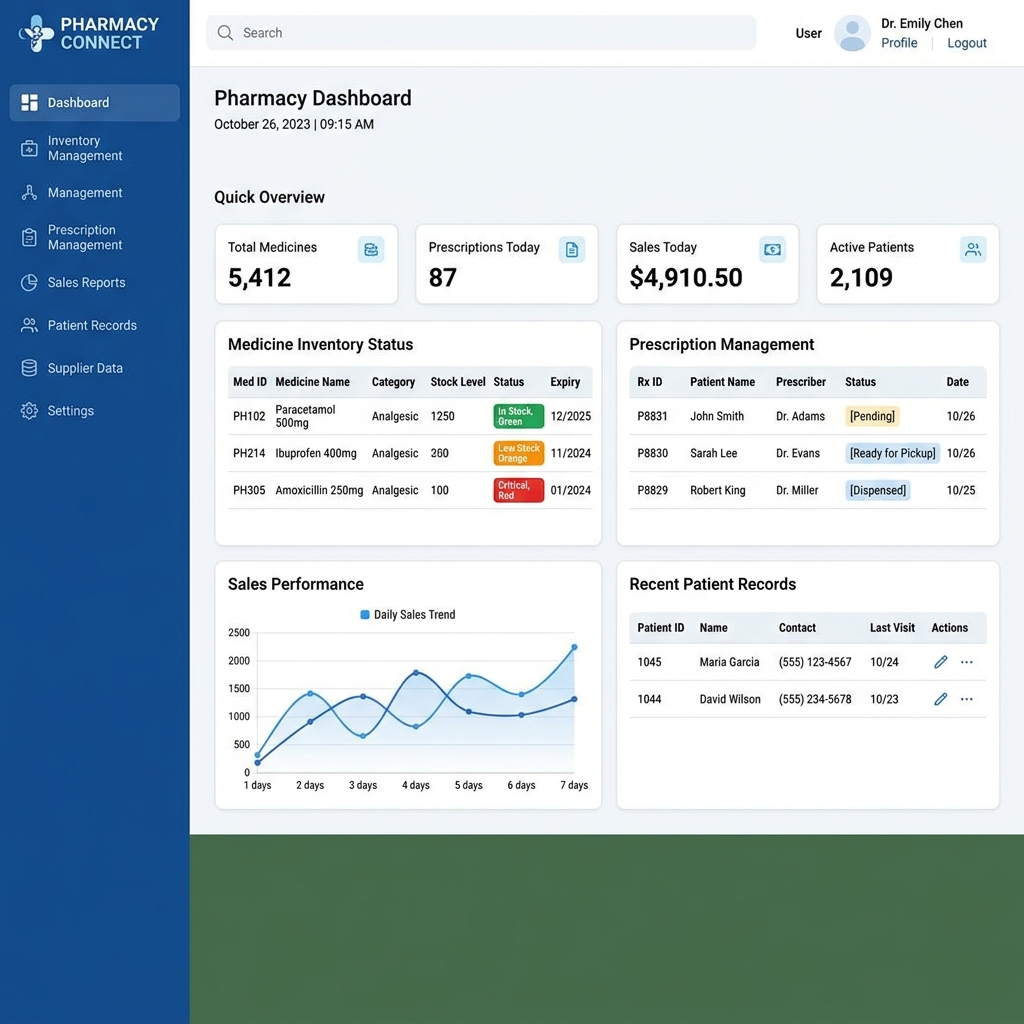Open more options for Maria Garcia
1024x1024 pixels.
coord(967,662)
